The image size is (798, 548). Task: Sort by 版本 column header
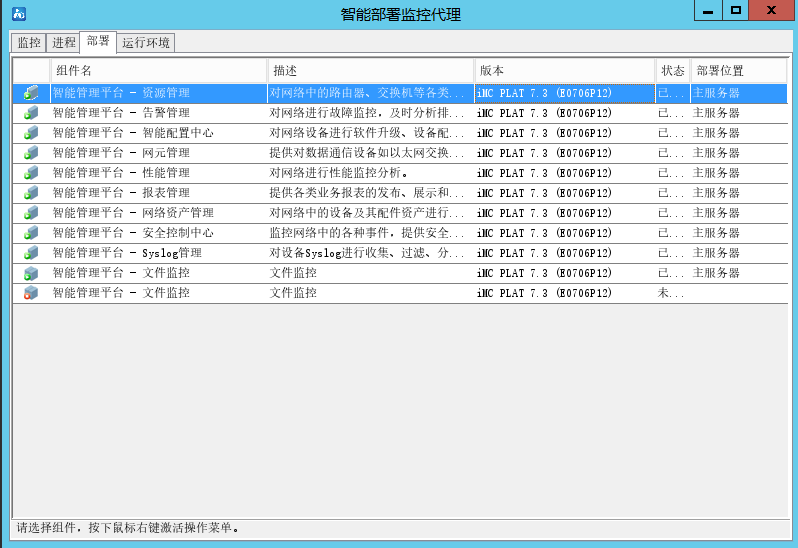(565, 71)
